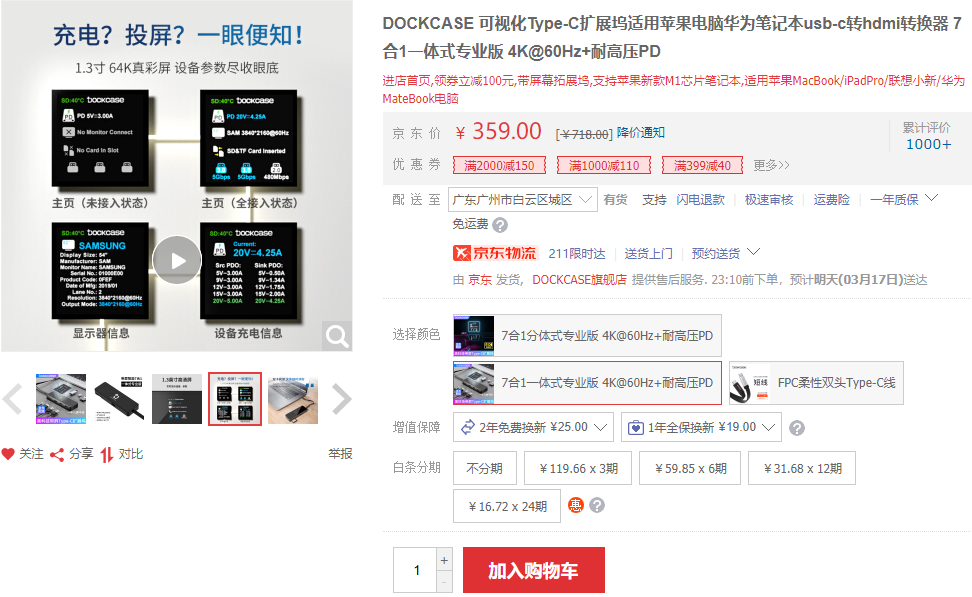Increase quantity with plus stepper
This screenshot has width=972, height=597.
click(x=444, y=559)
